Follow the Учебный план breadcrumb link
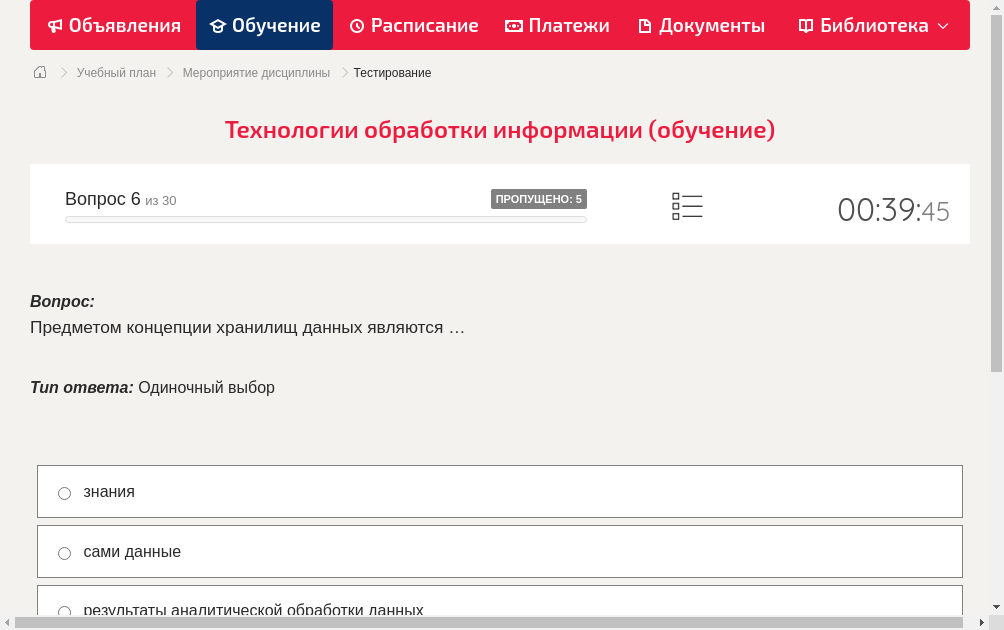Screen dimensions: 1004x630 coord(115,72)
